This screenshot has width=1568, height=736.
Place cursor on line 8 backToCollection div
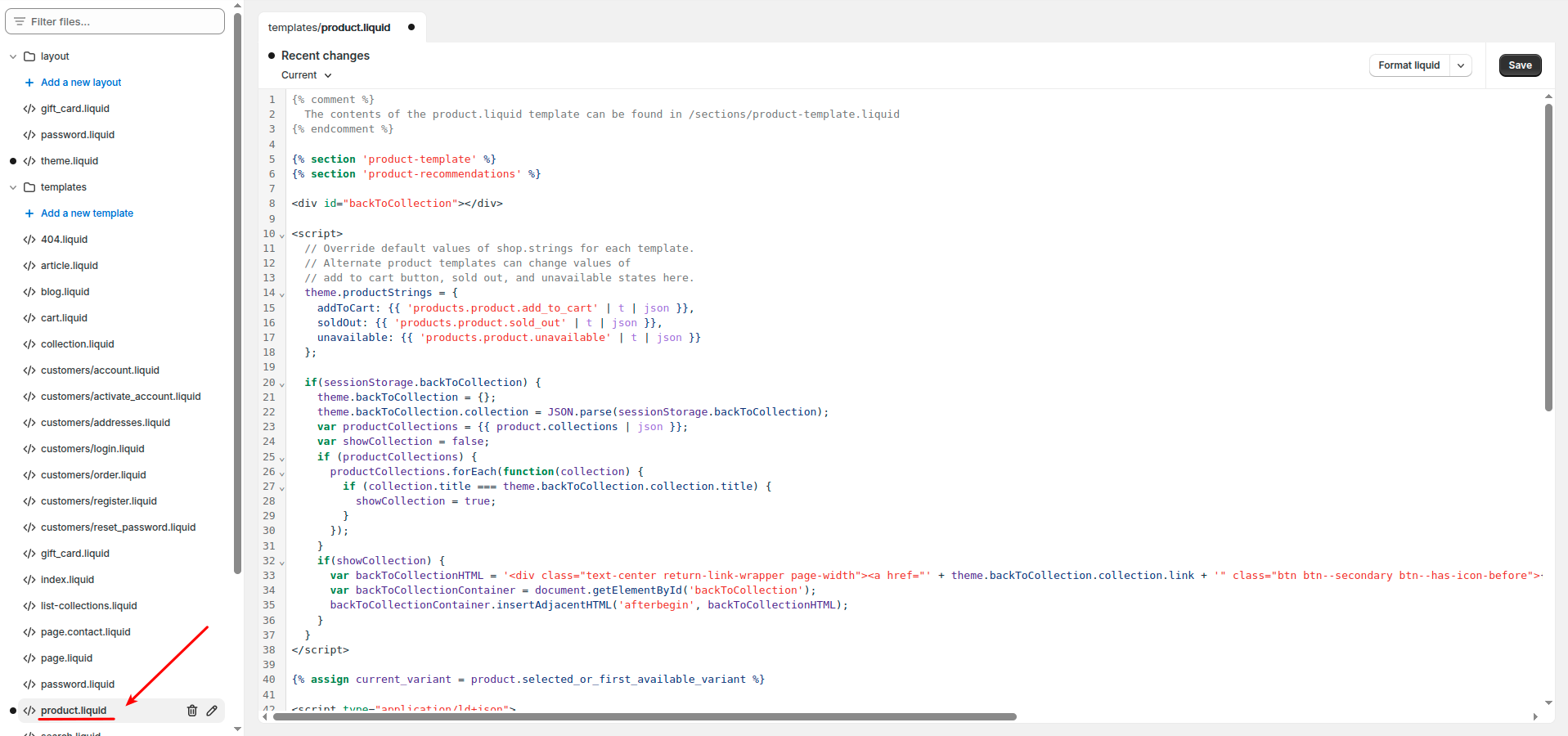[398, 204]
